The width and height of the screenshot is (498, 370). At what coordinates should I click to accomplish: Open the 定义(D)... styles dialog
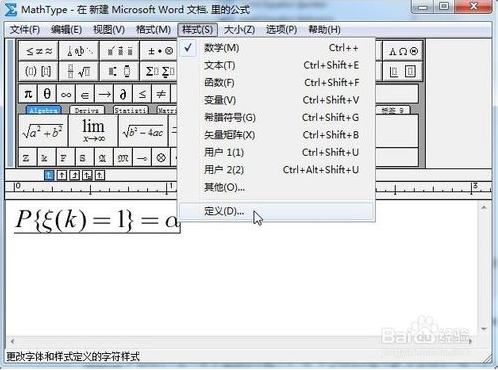(277, 211)
